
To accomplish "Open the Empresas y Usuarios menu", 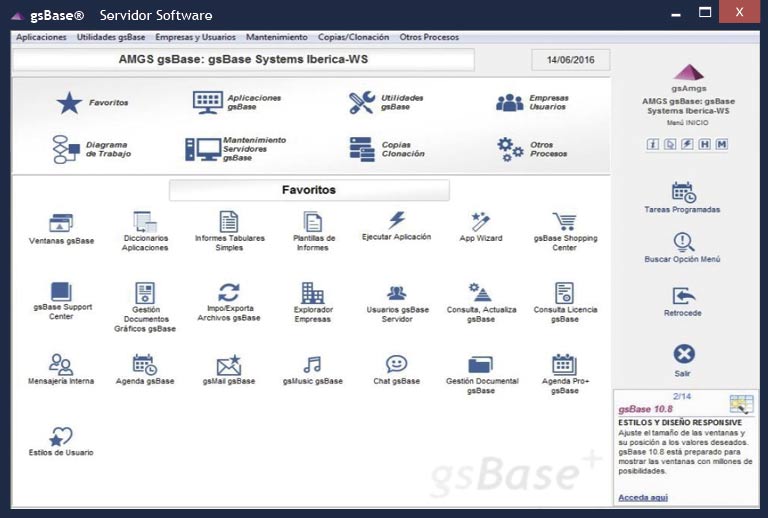I will pos(195,37).
